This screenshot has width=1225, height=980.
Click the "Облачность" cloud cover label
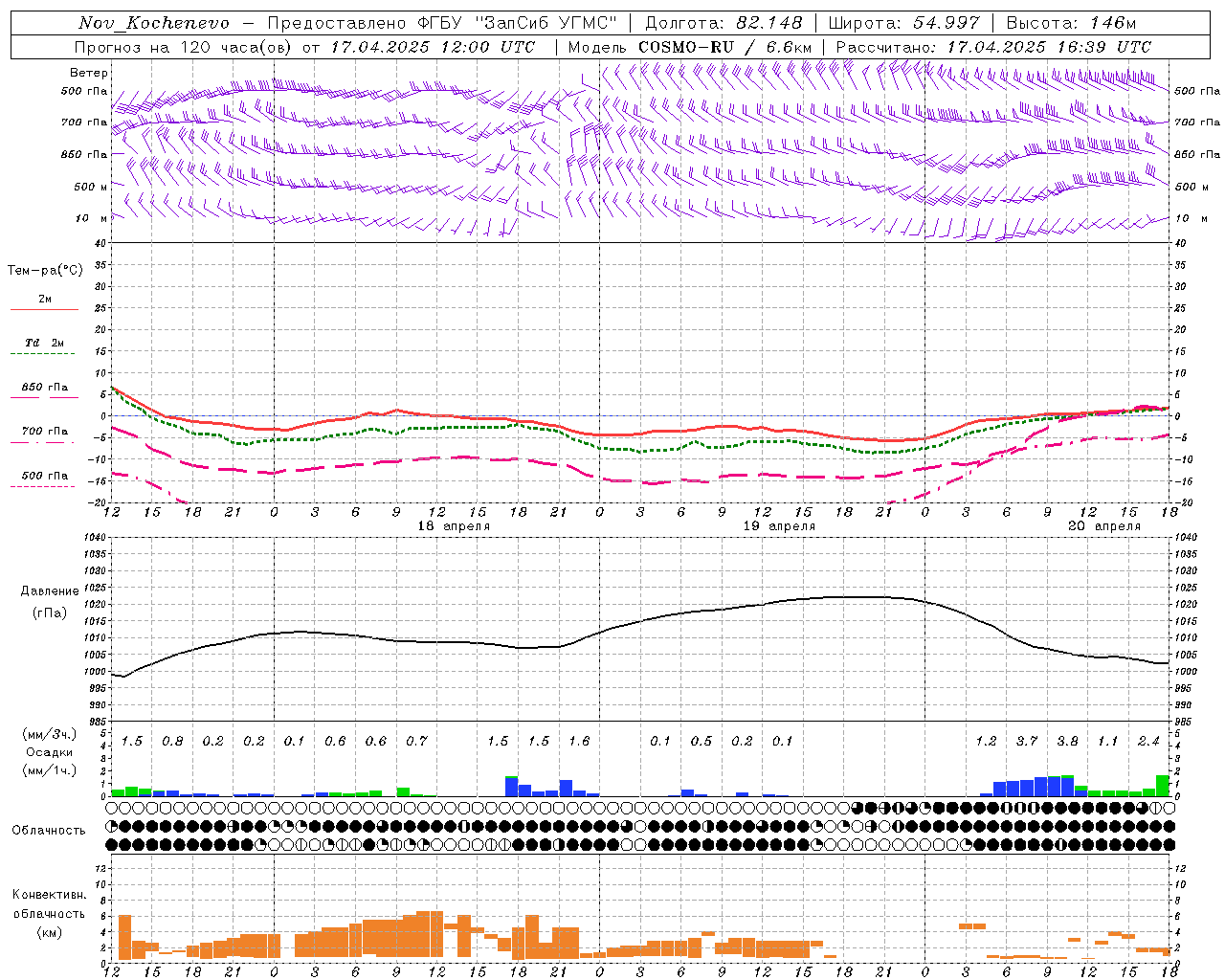pos(49,831)
